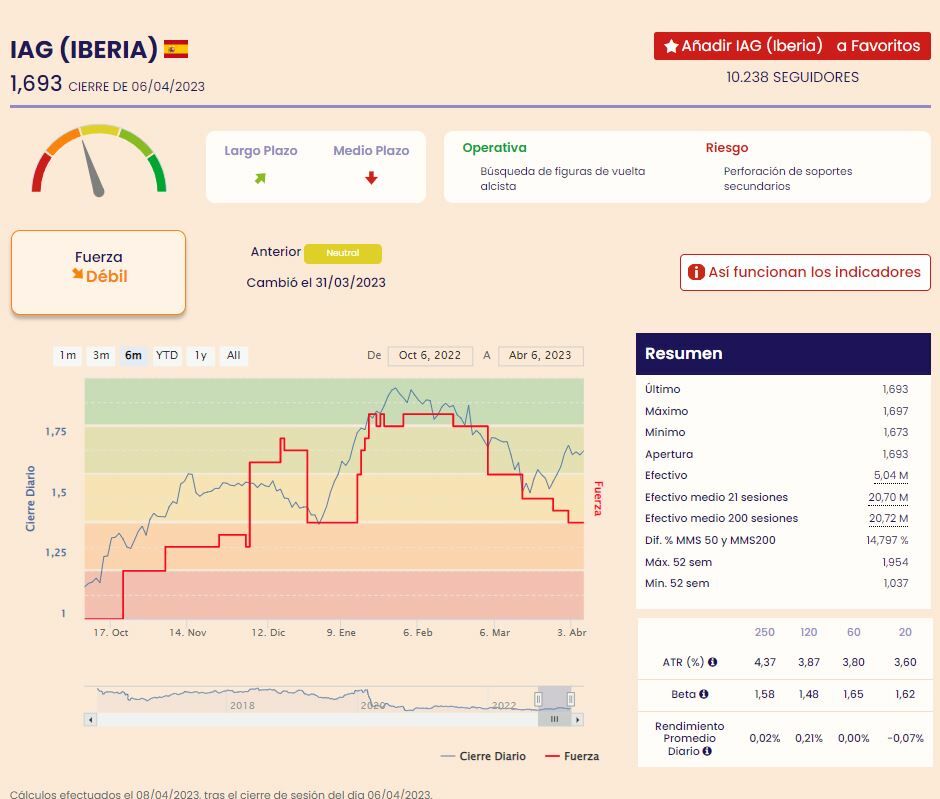940x799 pixels.
Task: Click the Beta info icon
Action: 704,694
